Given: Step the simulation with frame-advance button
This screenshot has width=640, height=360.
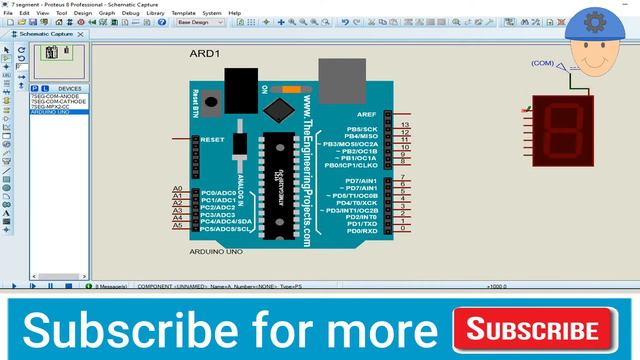Looking at the screenshot, I should (x=33, y=286).
